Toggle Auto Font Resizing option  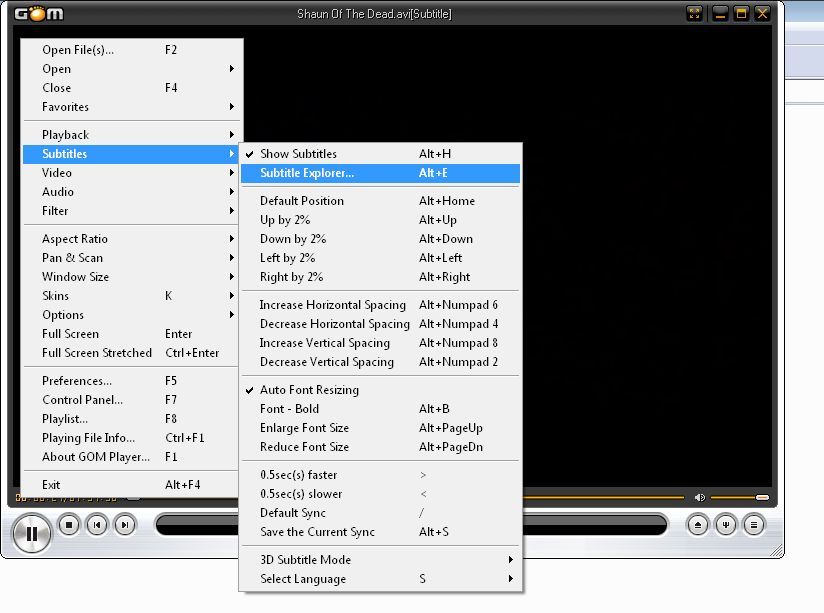(x=380, y=390)
